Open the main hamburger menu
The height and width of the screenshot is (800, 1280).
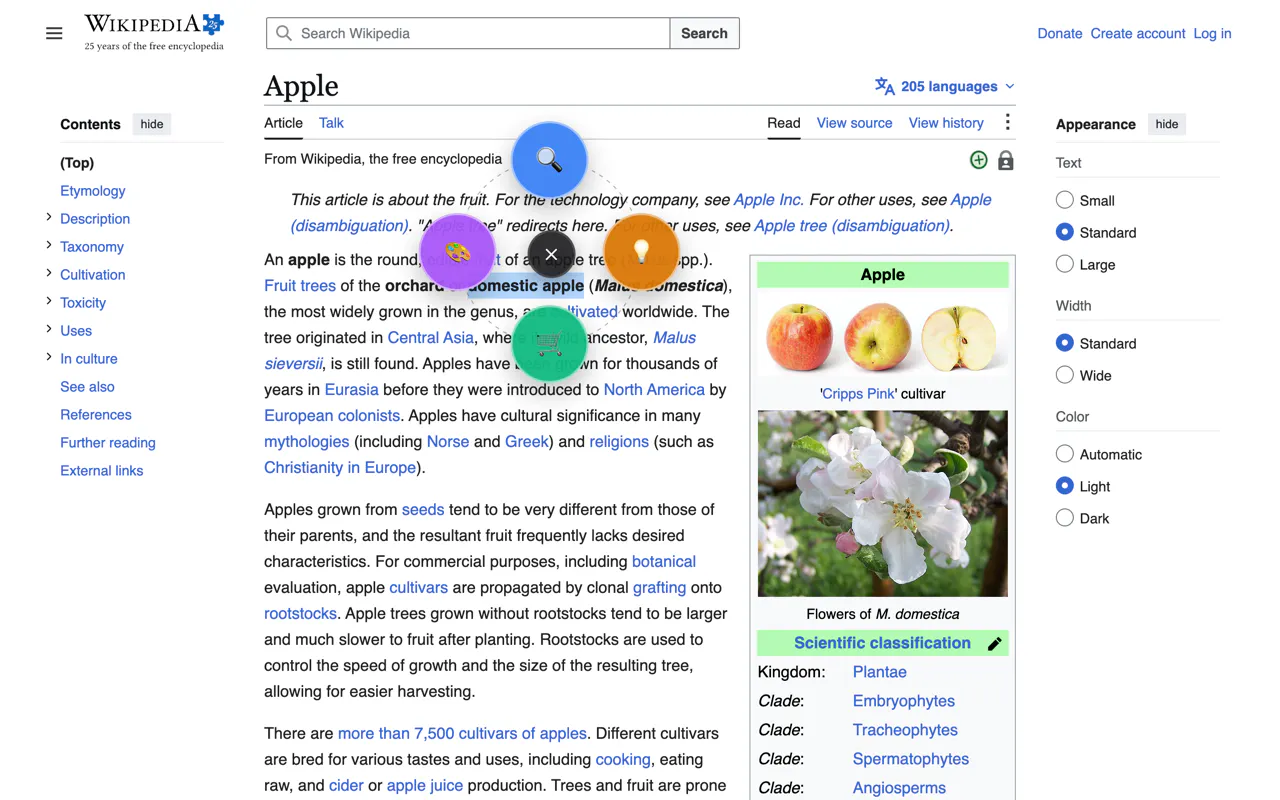pos(54,33)
